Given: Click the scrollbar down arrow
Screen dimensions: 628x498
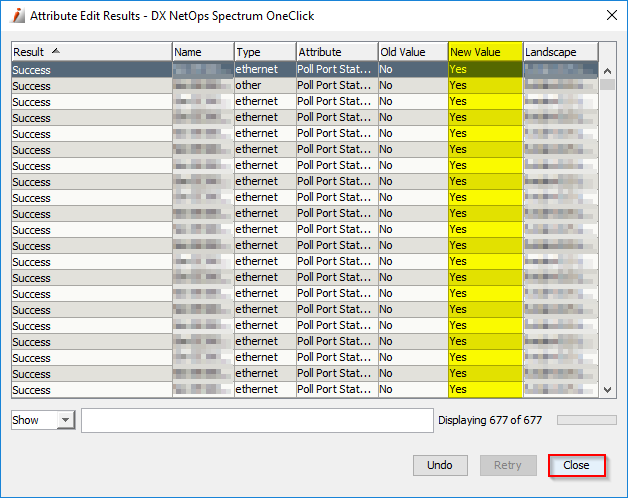Looking at the screenshot, I should pyautogui.click(x=608, y=390).
